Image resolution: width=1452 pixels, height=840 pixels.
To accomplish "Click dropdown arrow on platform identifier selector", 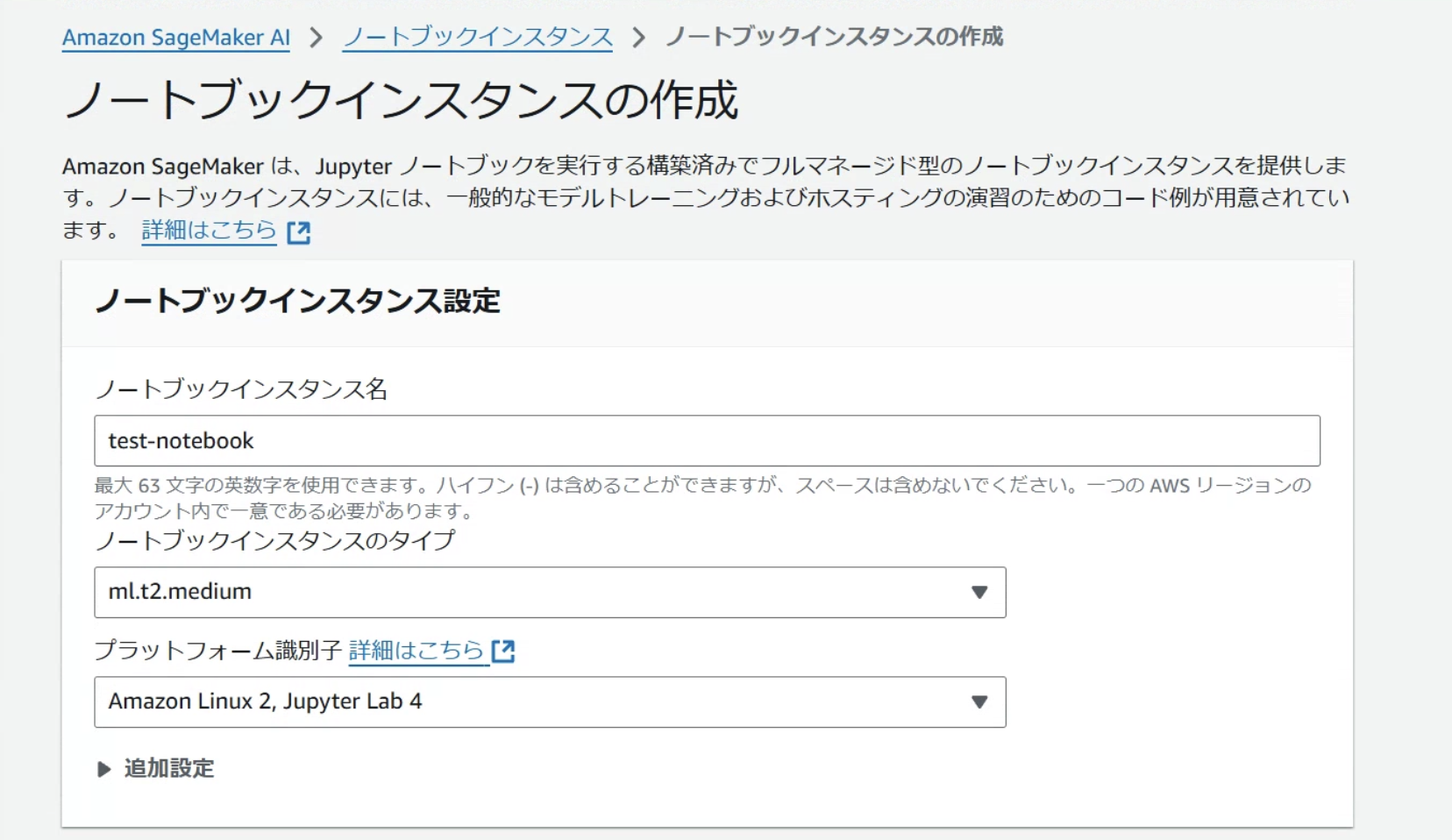I will [x=979, y=701].
